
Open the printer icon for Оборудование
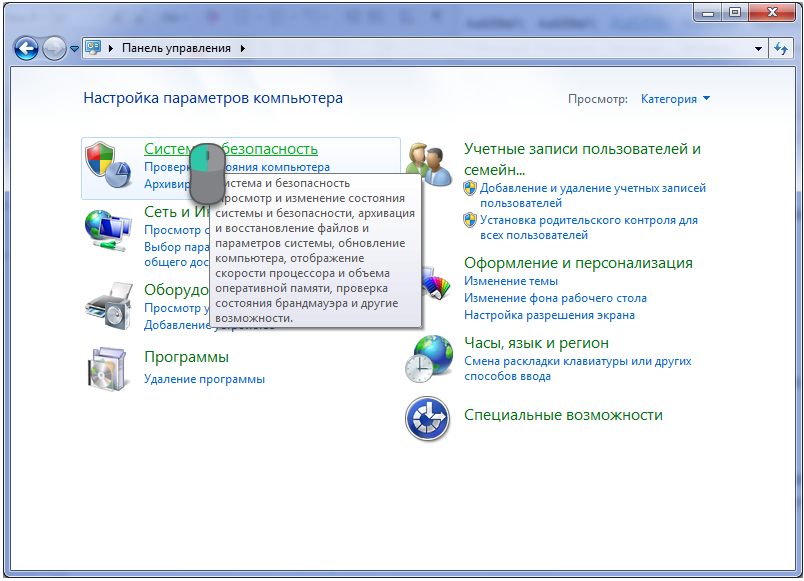click(x=108, y=304)
